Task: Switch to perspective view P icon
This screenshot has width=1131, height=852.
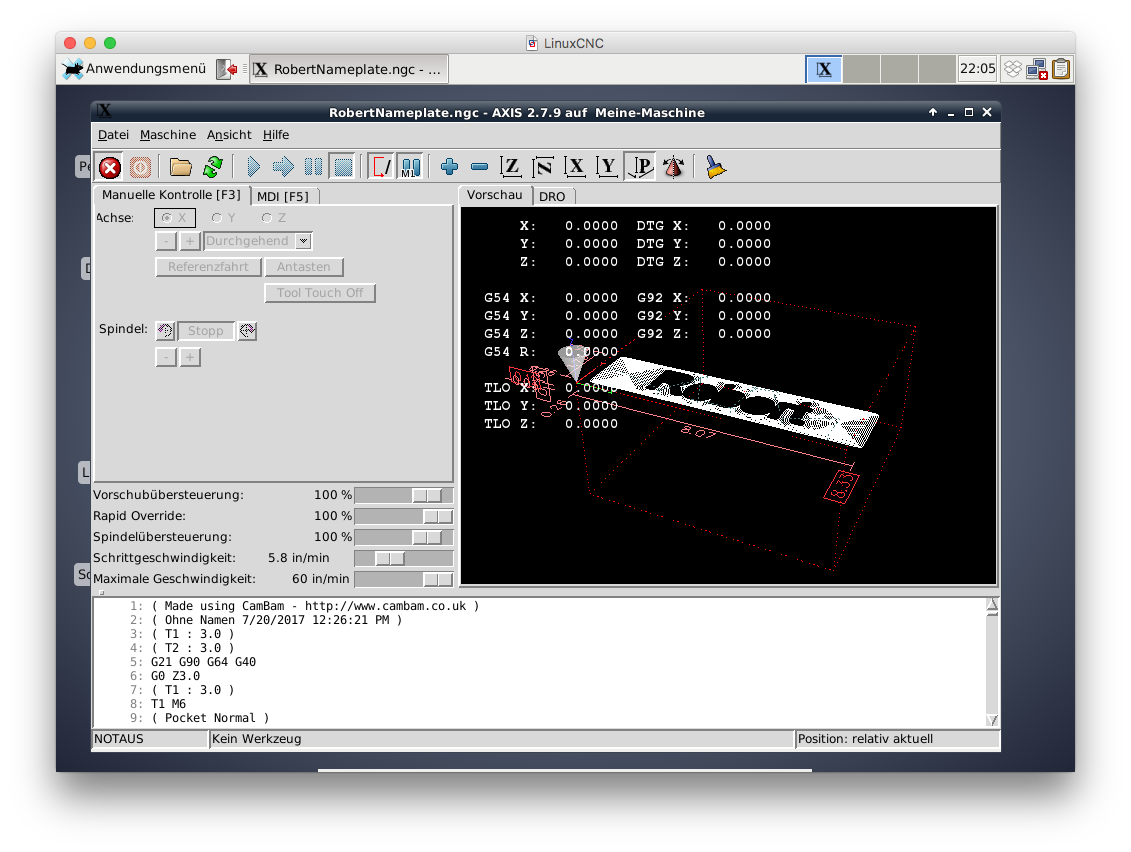Action: pyautogui.click(x=640, y=167)
